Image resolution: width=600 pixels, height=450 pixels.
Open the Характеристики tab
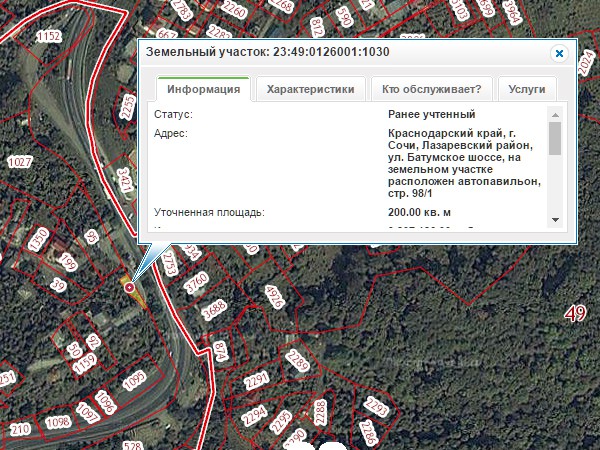click(310, 89)
